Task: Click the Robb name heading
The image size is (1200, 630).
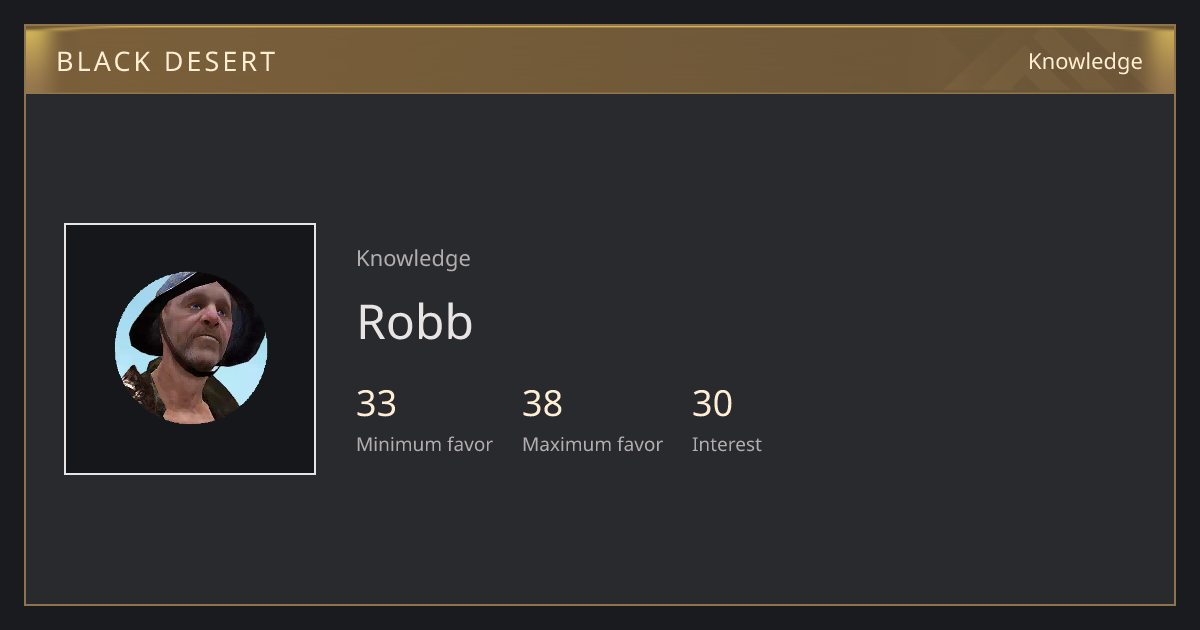Action: coord(415,322)
